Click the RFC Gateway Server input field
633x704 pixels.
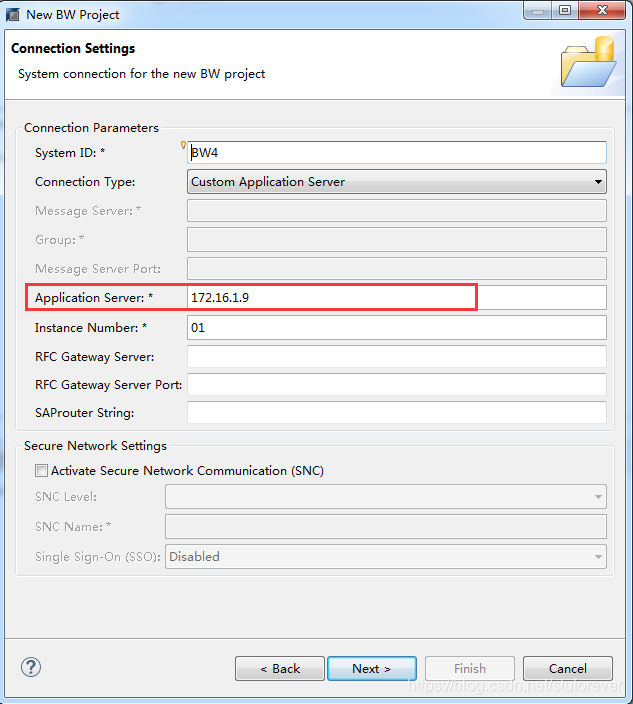click(397, 357)
